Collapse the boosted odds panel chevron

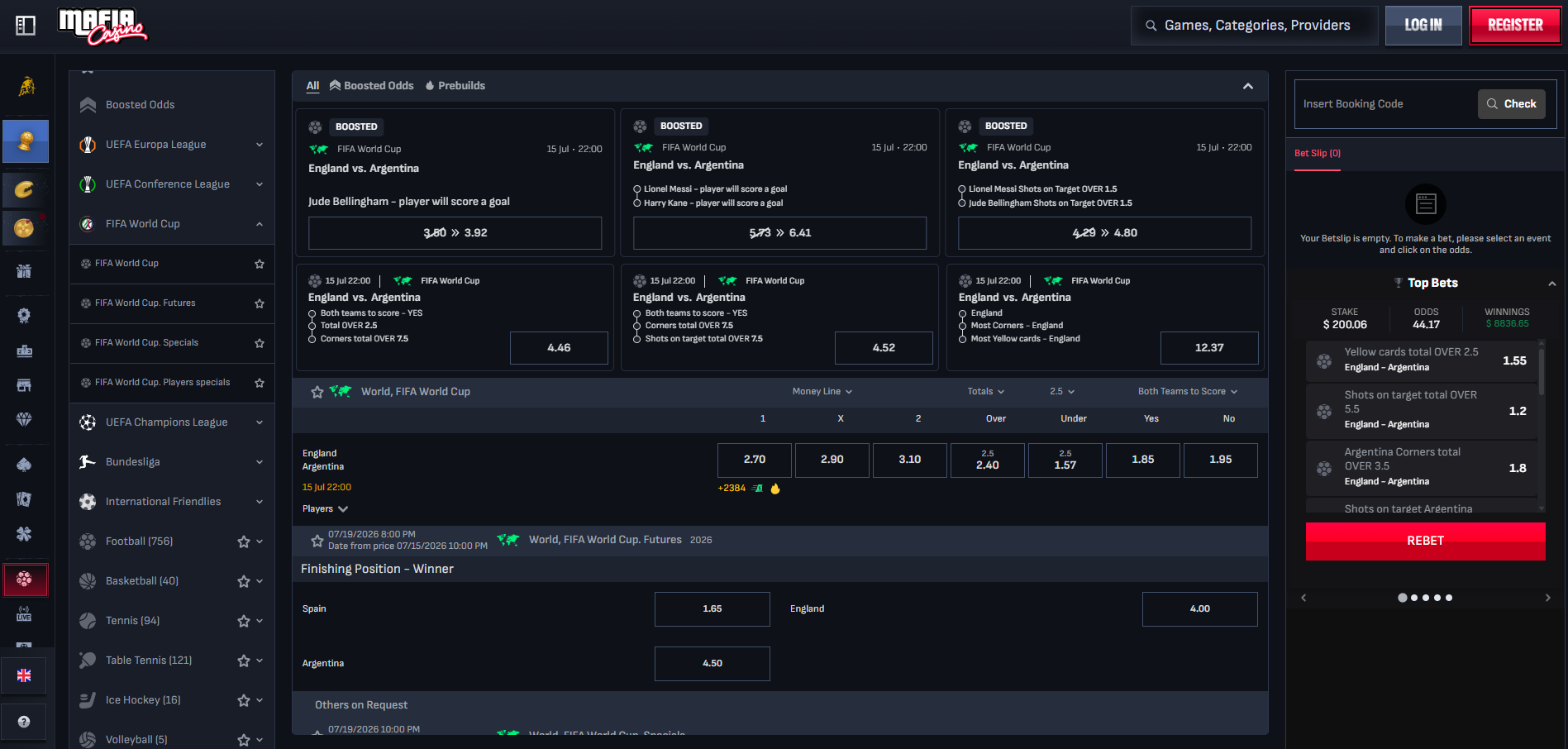pos(1248,86)
